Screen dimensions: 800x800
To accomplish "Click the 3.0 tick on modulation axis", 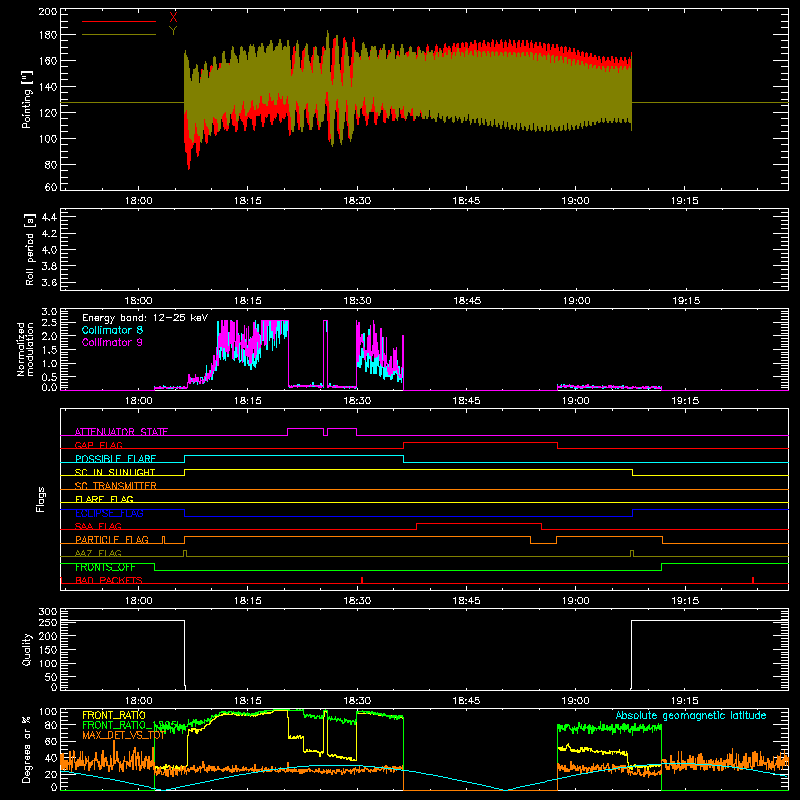I will pyautogui.click(x=49, y=311).
